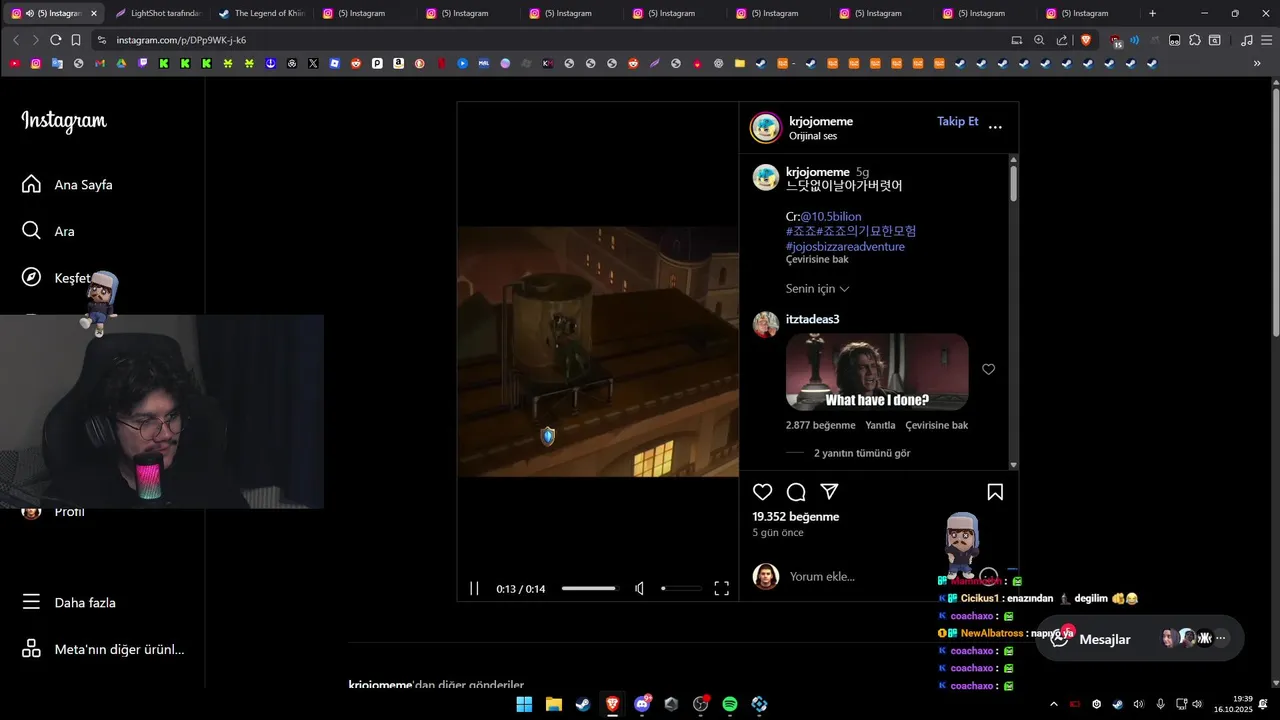
Task: Open hashtag #jojosbizzareadventure
Action: pos(845,246)
